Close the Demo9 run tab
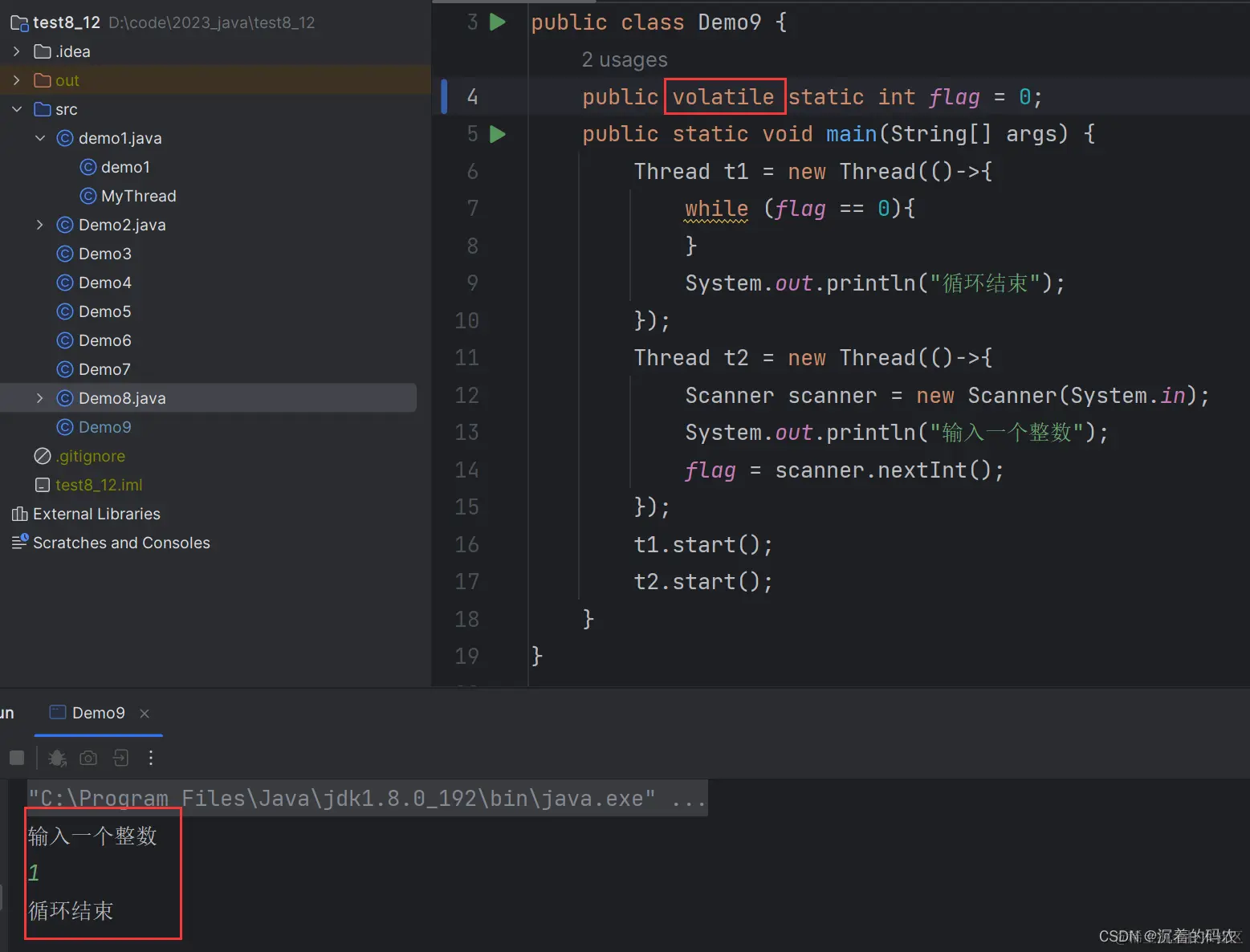Screen dimensions: 1250x952 pyautogui.click(x=145, y=713)
